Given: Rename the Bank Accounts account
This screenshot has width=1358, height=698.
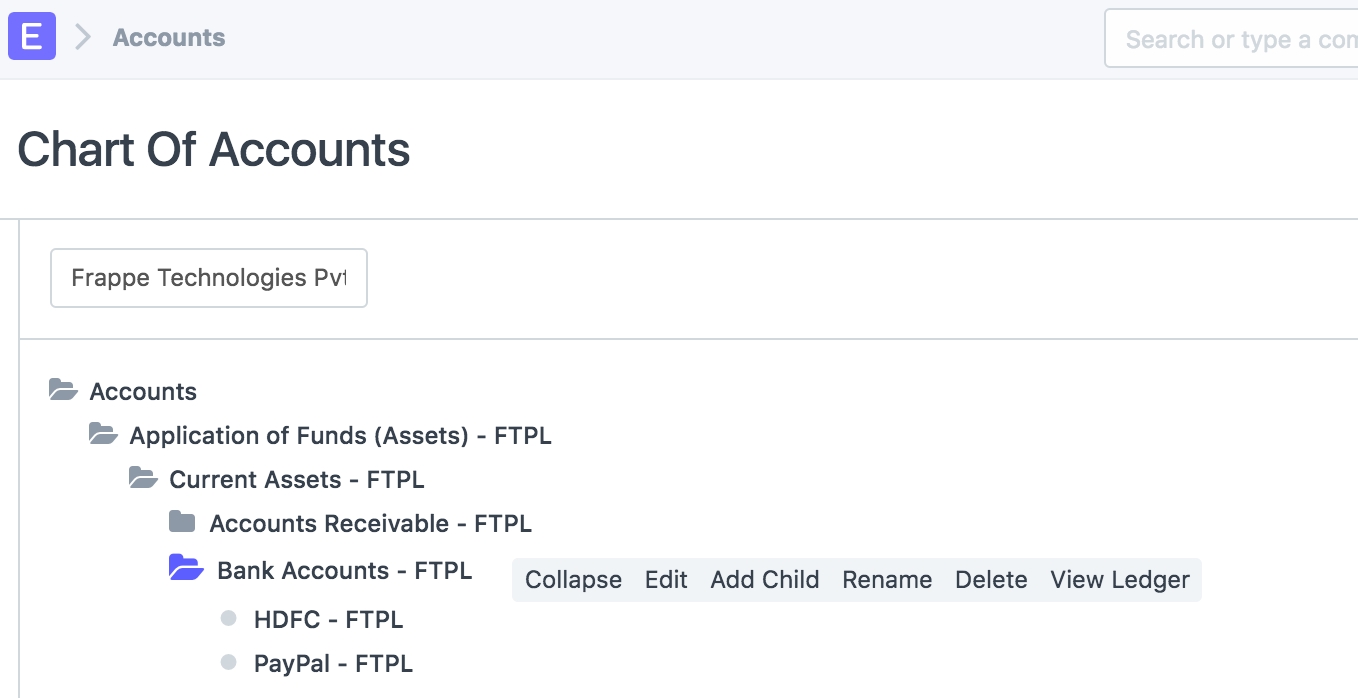Looking at the screenshot, I should 887,580.
